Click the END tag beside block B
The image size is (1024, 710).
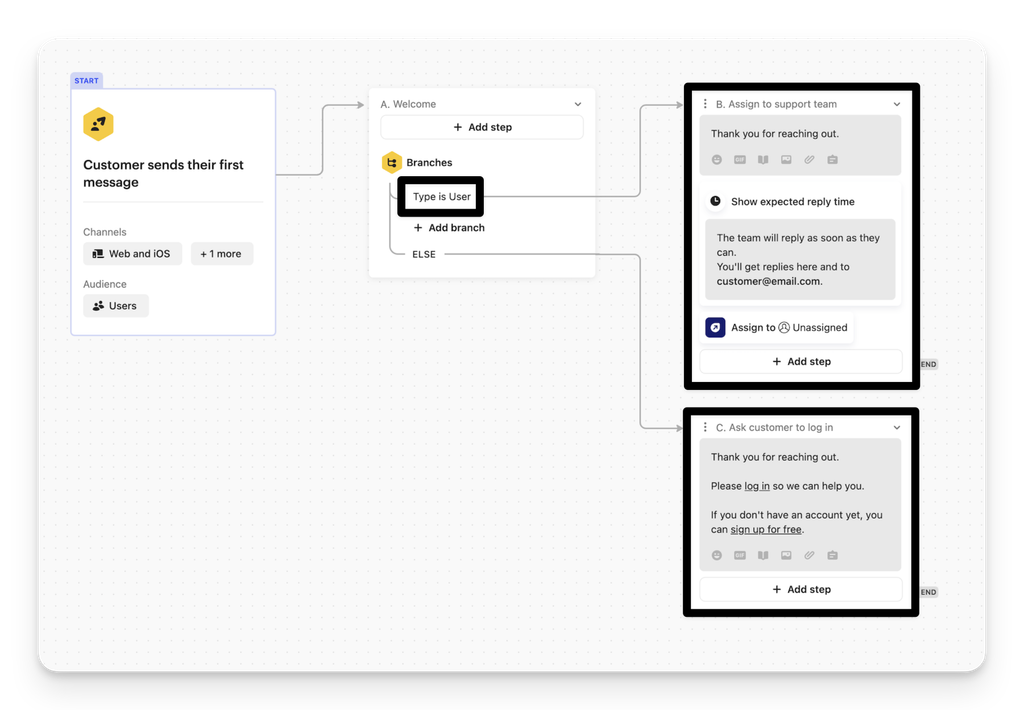click(929, 364)
